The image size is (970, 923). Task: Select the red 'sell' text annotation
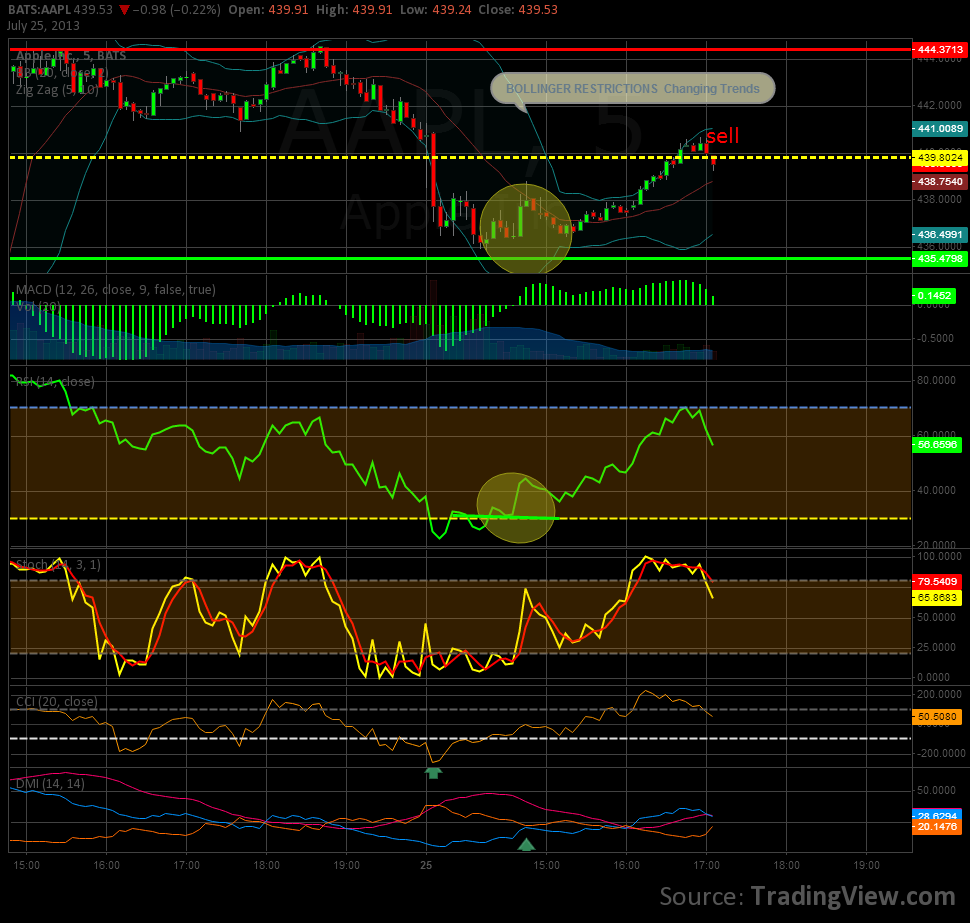point(723,135)
